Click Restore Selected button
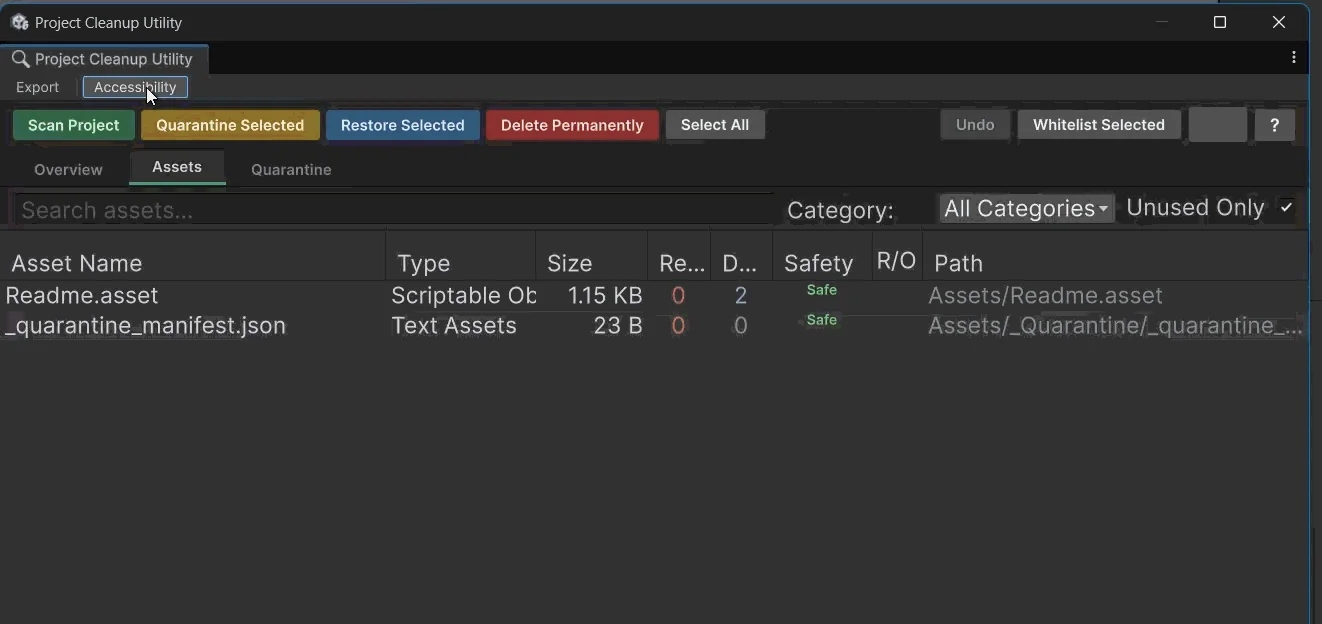The image size is (1322, 624). (402, 125)
